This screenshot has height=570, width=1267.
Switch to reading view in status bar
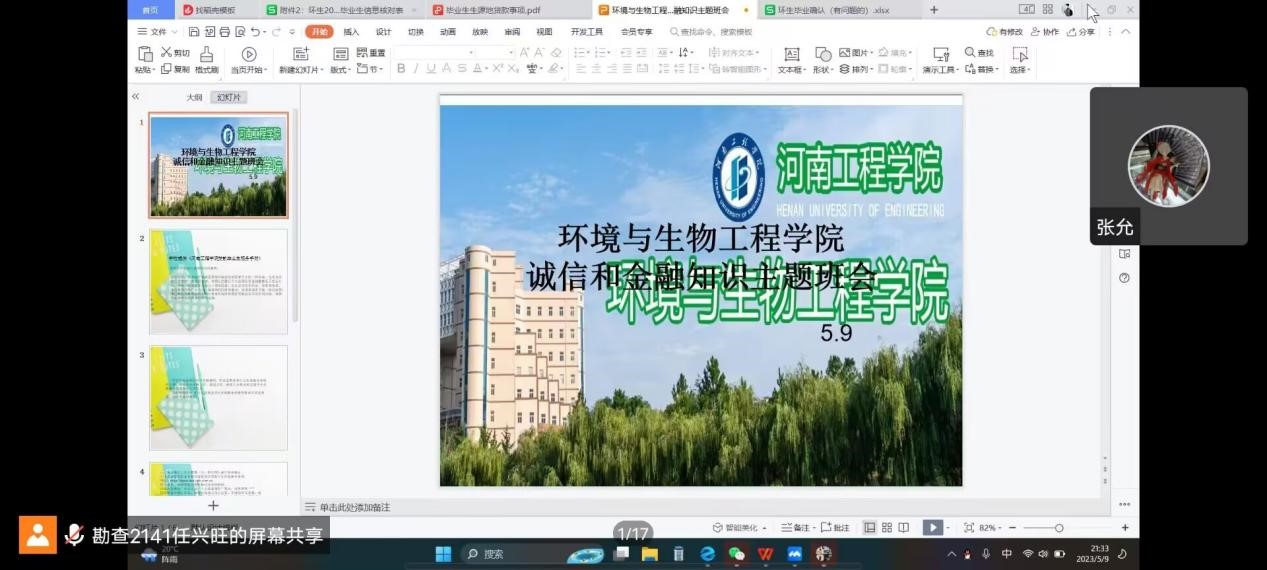[904, 527]
